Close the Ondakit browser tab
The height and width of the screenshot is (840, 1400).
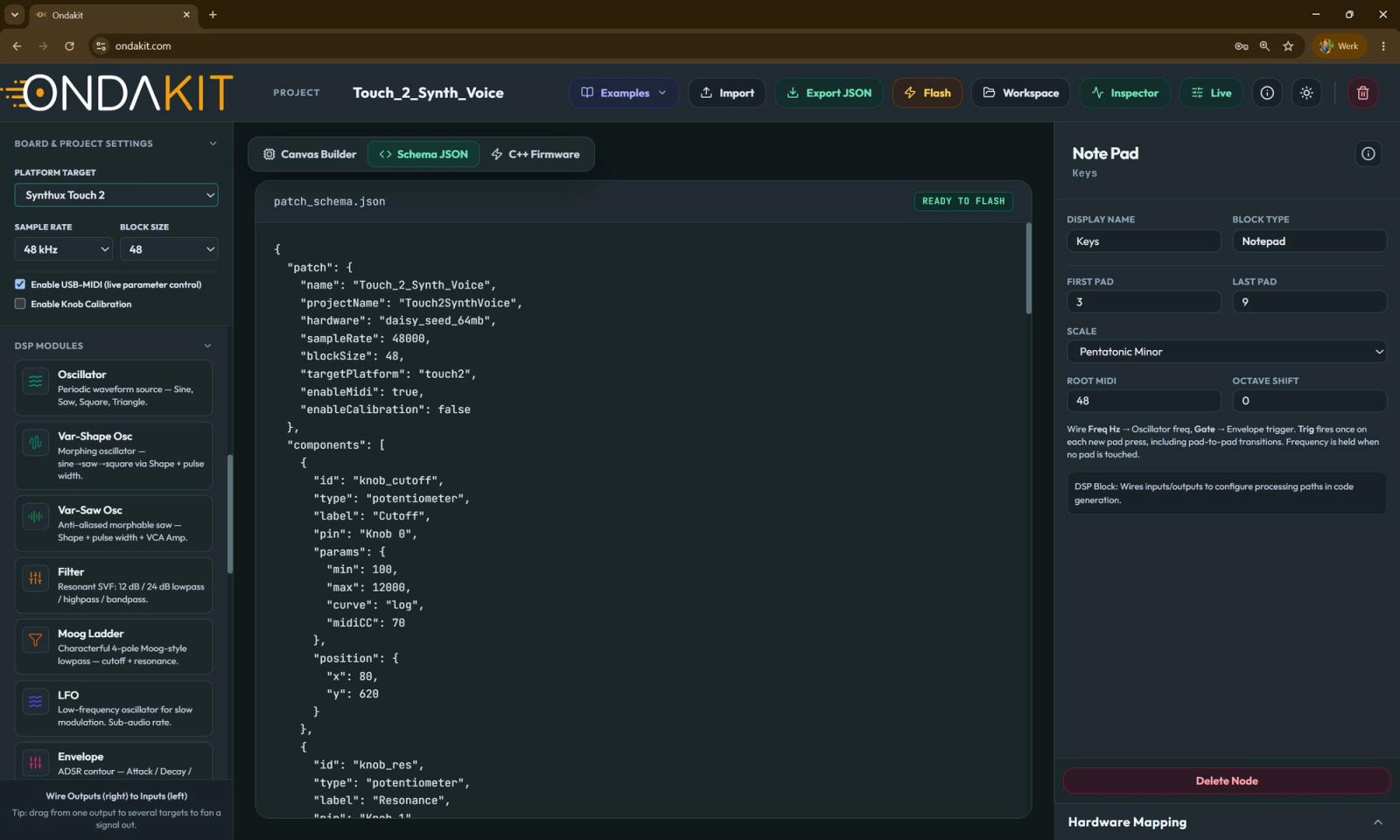click(186, 15)
